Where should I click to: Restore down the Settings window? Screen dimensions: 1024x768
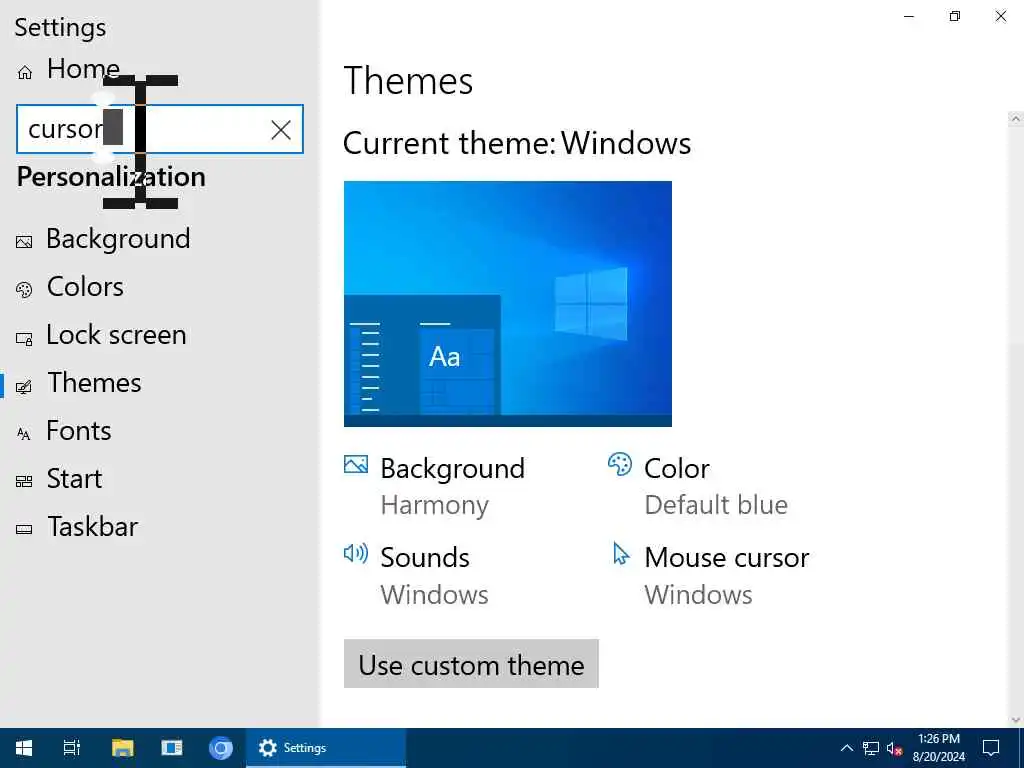(955, 16)
